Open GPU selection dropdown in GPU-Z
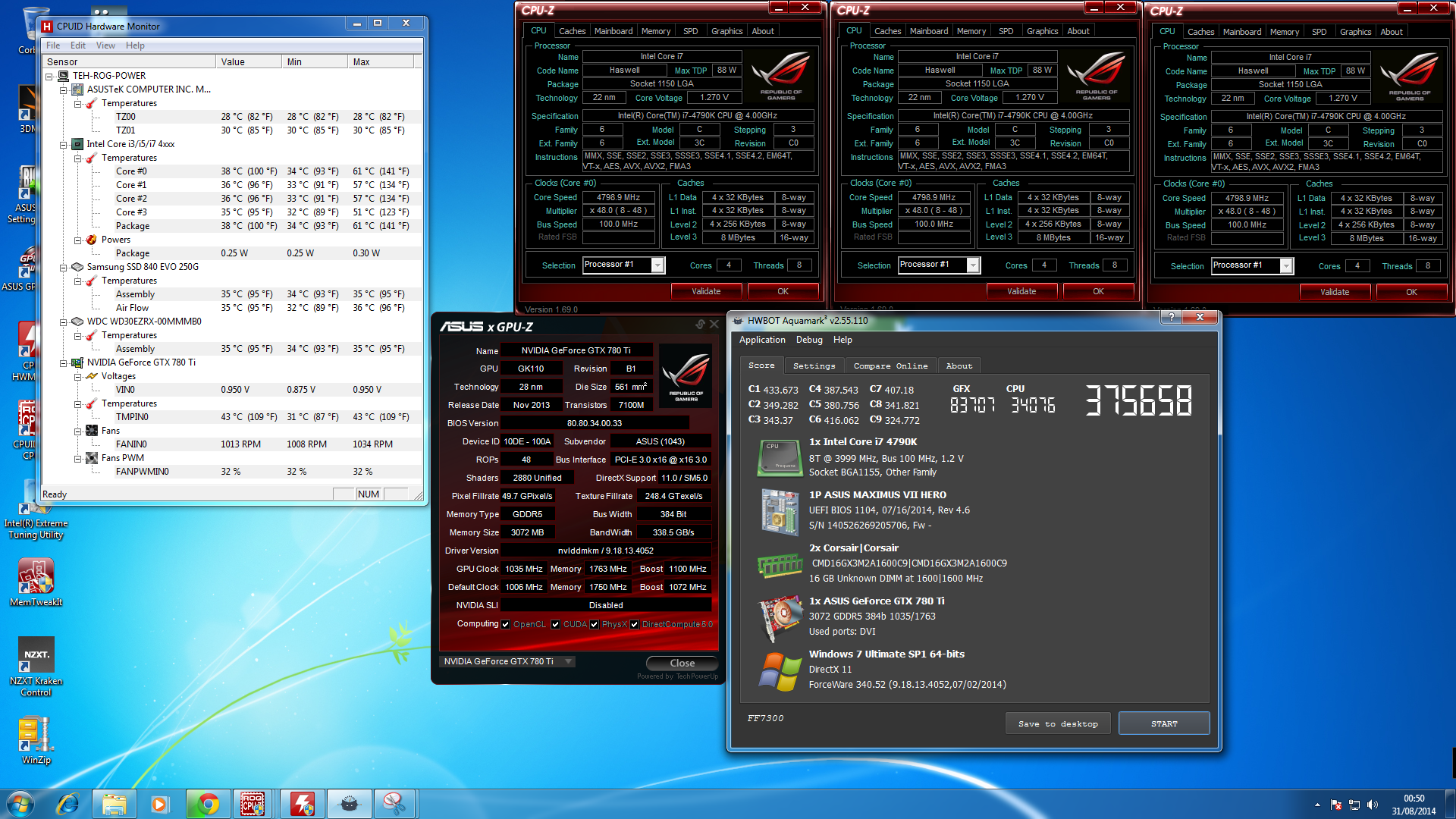The height and width of the screenshot is (819, 1456). pos(507,661)
